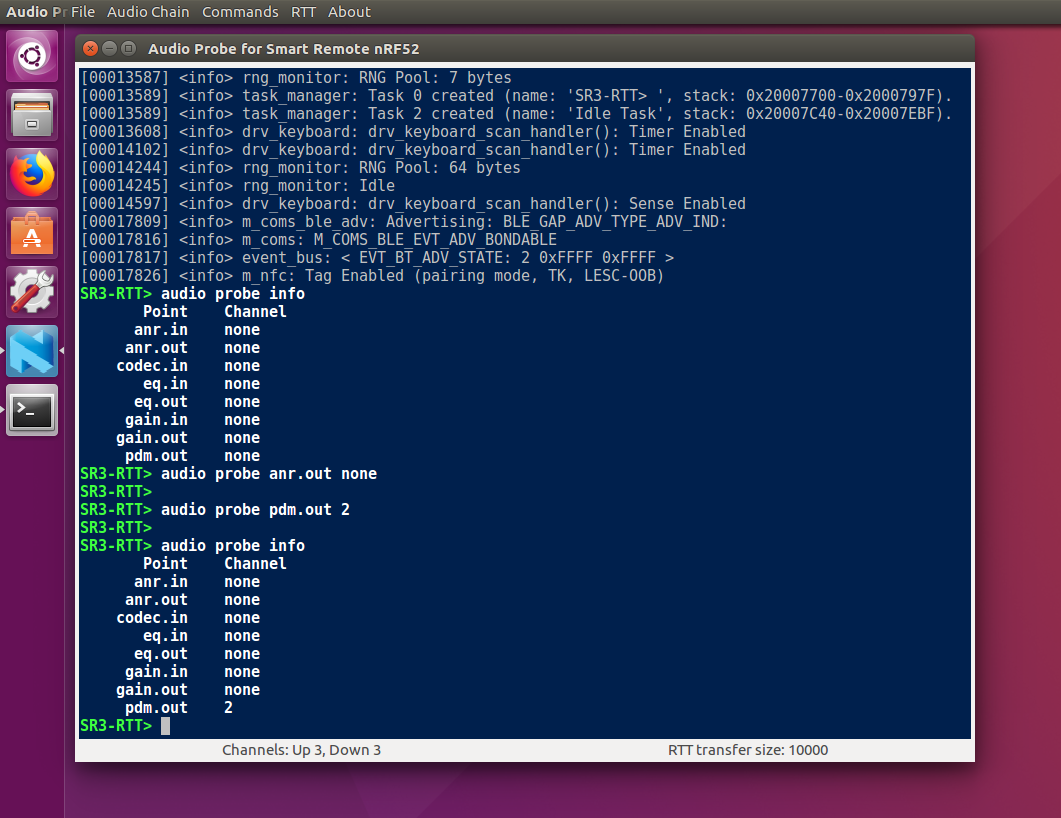
Task: Click the second table's 'Point' column header
Action: pos(165,564)
